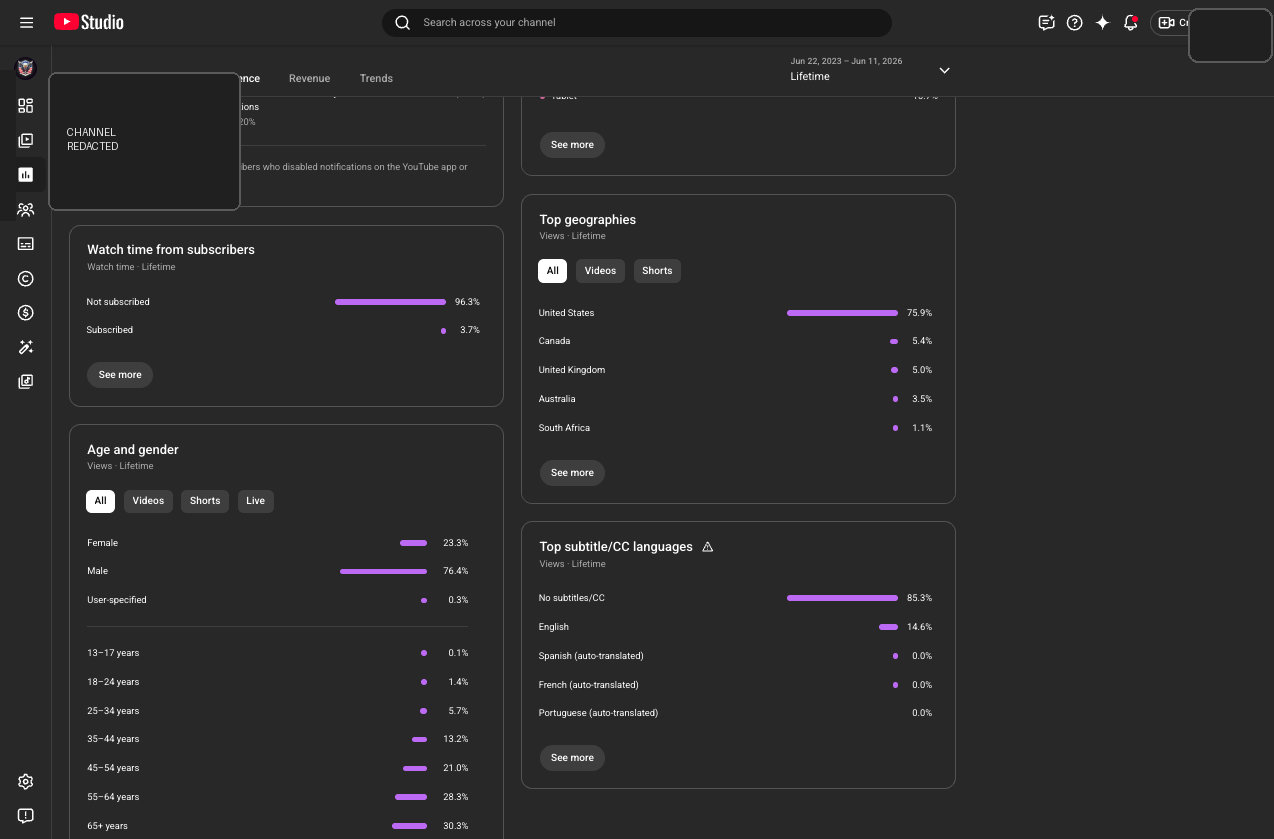Click See more under Top subtitle/CC languages

[x=572, y=758]
